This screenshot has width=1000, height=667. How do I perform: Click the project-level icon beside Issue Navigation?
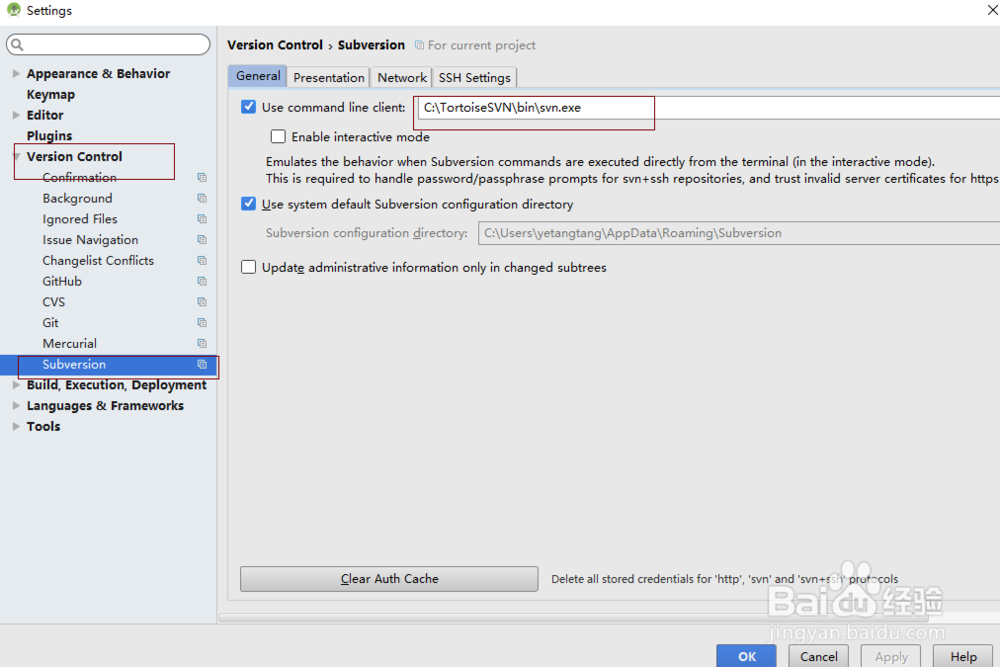(202, 240)
